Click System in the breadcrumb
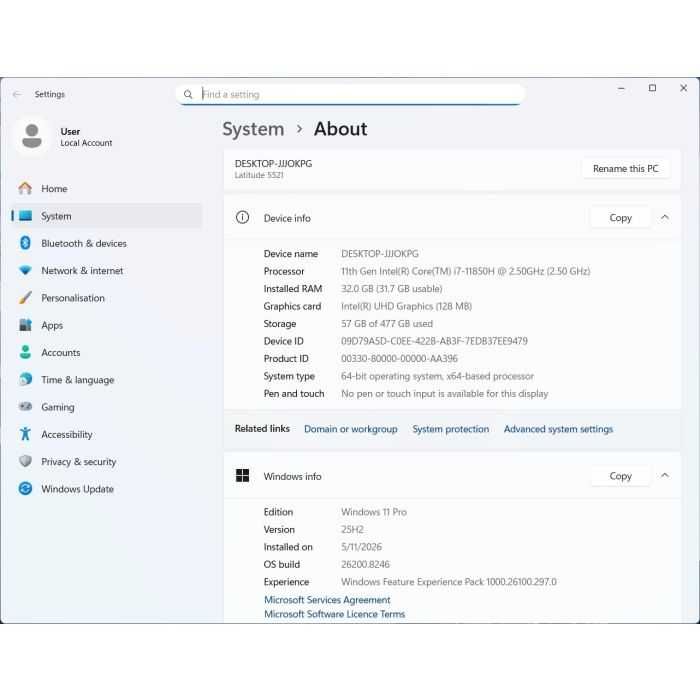The height and width of the screenshot is (700, 700). (x=253, y=129)
